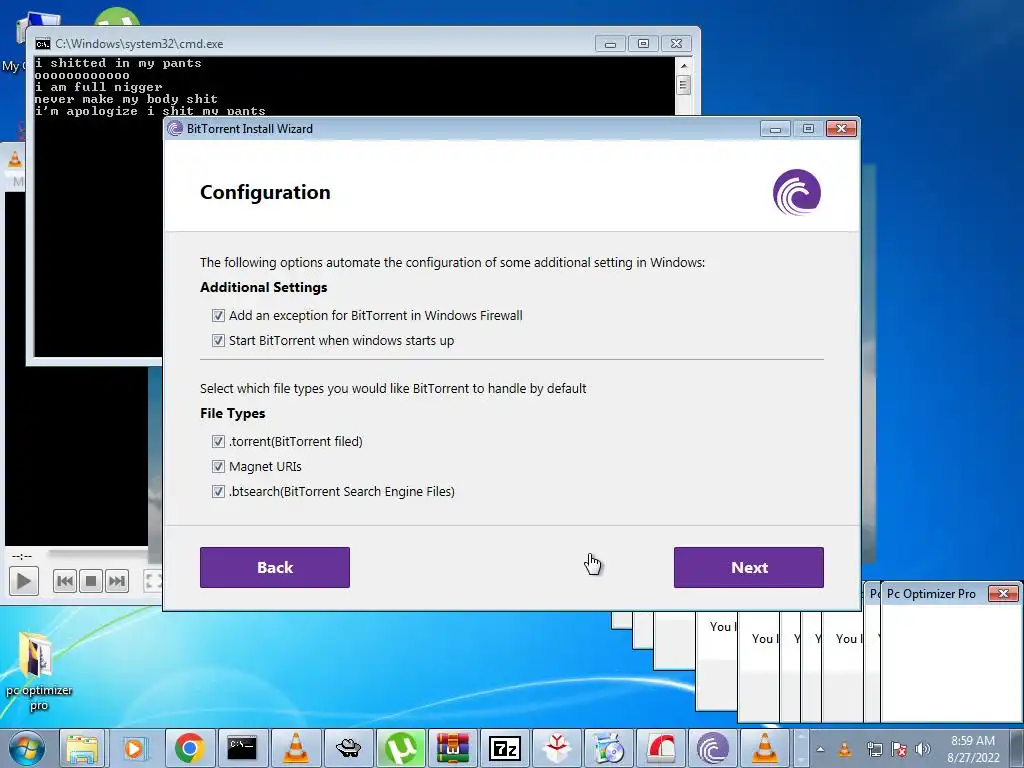Image resolution: width=1024 pixels, height=768 pixels.
Task: Uncheck the Windows Firewall exception checkbox
Action: coord(218,315)
